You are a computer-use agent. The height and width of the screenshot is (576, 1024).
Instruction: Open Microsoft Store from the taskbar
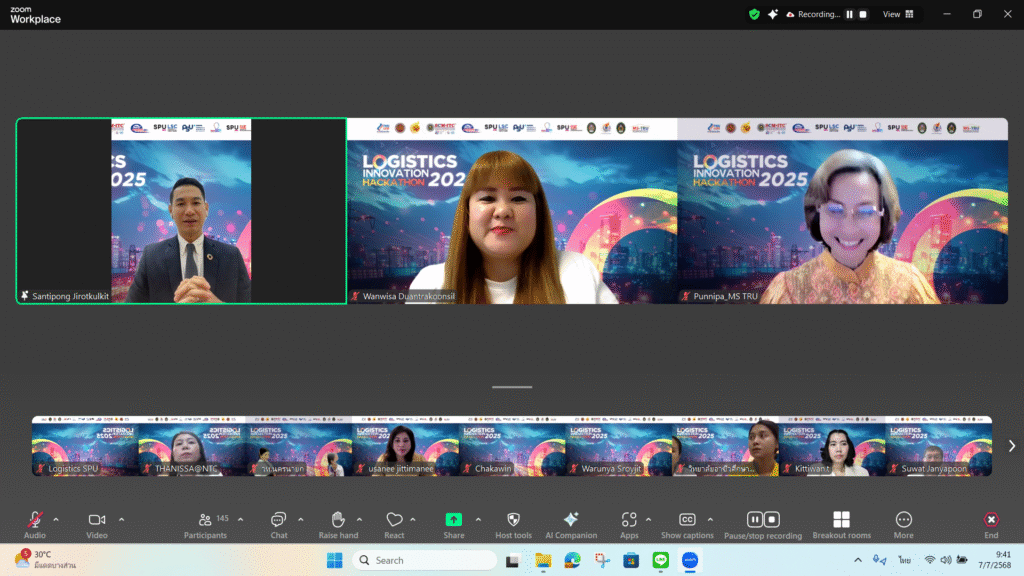[x=631, y=560]
